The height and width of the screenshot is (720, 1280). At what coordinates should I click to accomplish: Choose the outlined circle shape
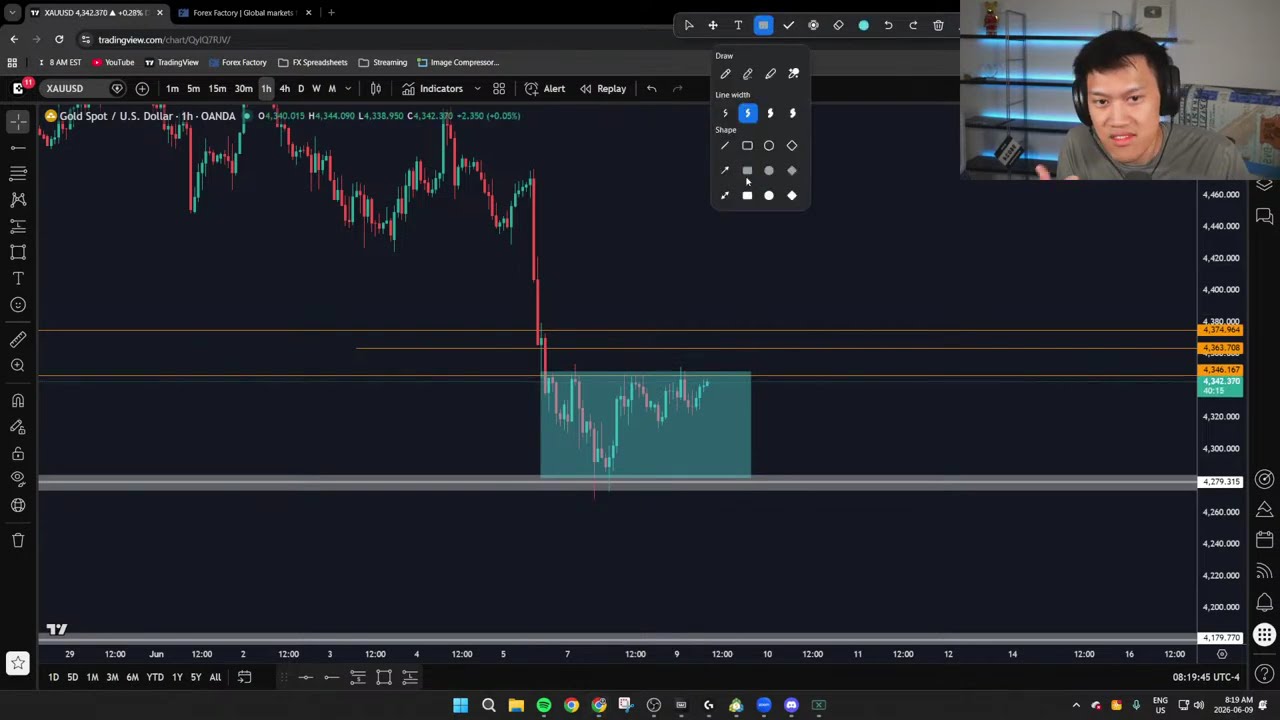(x=769, y=146)
